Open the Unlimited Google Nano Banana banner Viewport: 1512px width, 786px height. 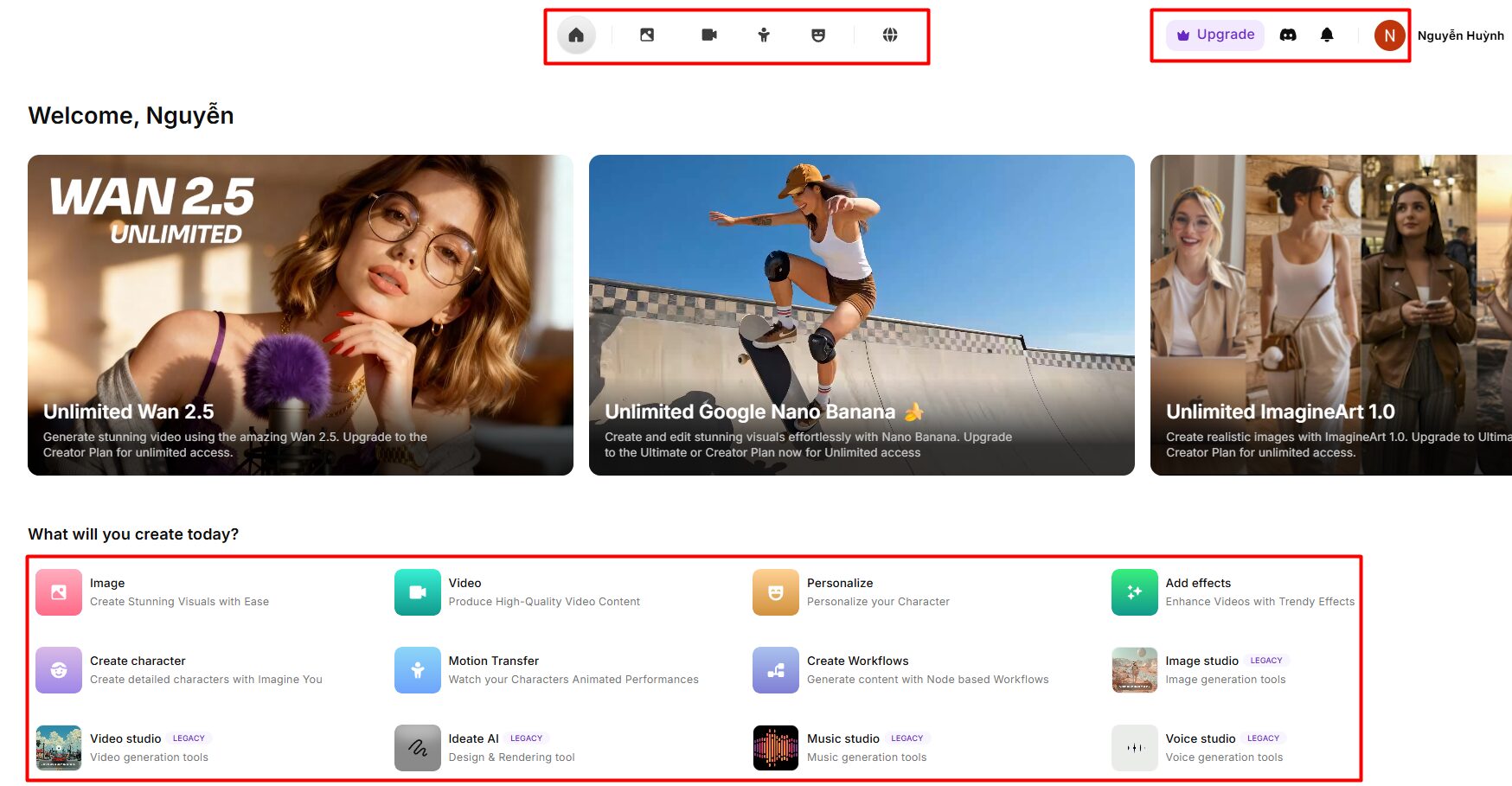point(862,315)
